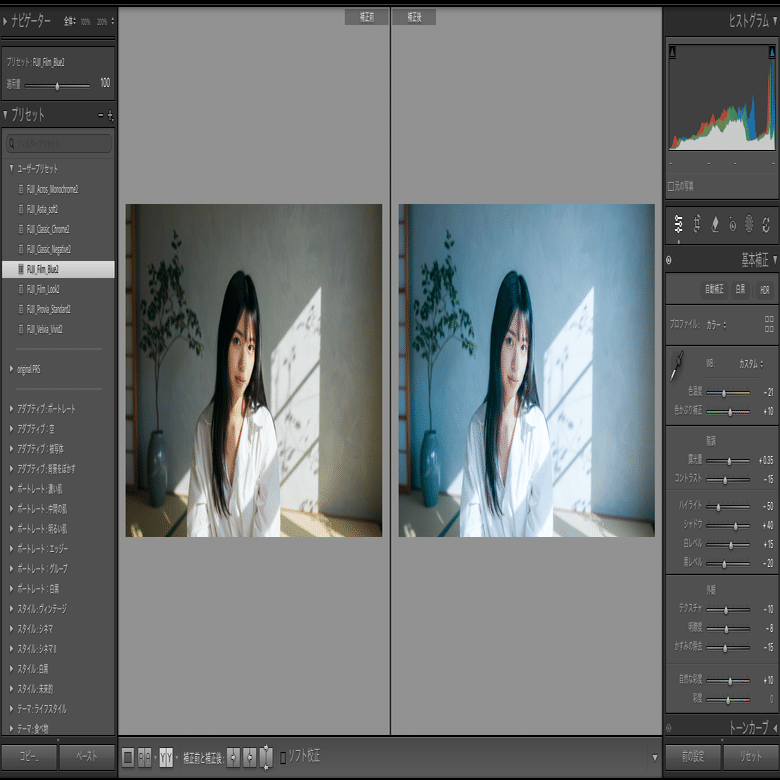This screenshot has width=780, height=780.
Task: Select the Edit sliders tool icon
Action: click(679, 224)
